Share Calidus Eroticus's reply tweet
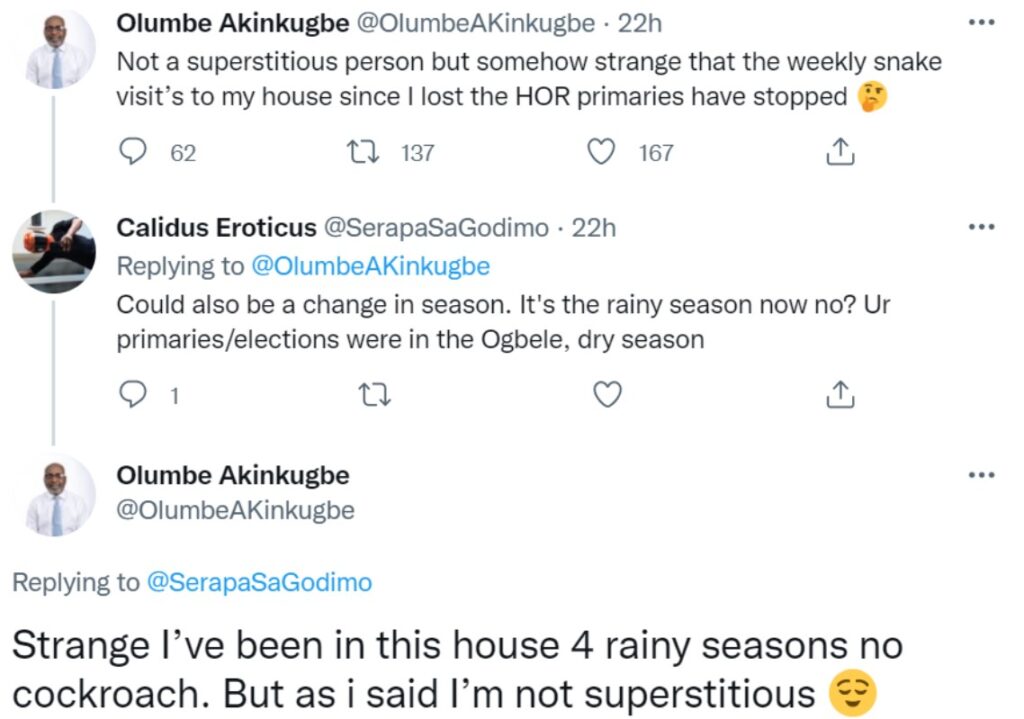The width and height of the screenshot is (1024, 719). point(840,396)
